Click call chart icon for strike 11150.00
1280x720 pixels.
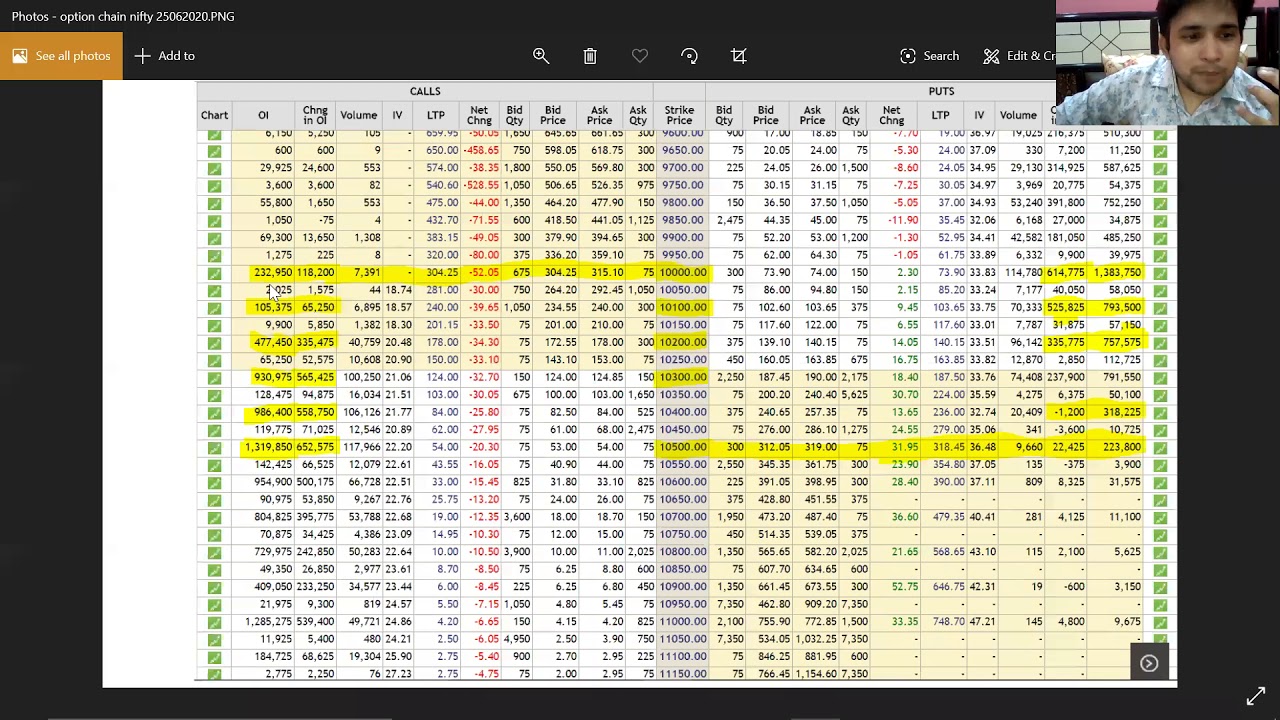[214, 674]
